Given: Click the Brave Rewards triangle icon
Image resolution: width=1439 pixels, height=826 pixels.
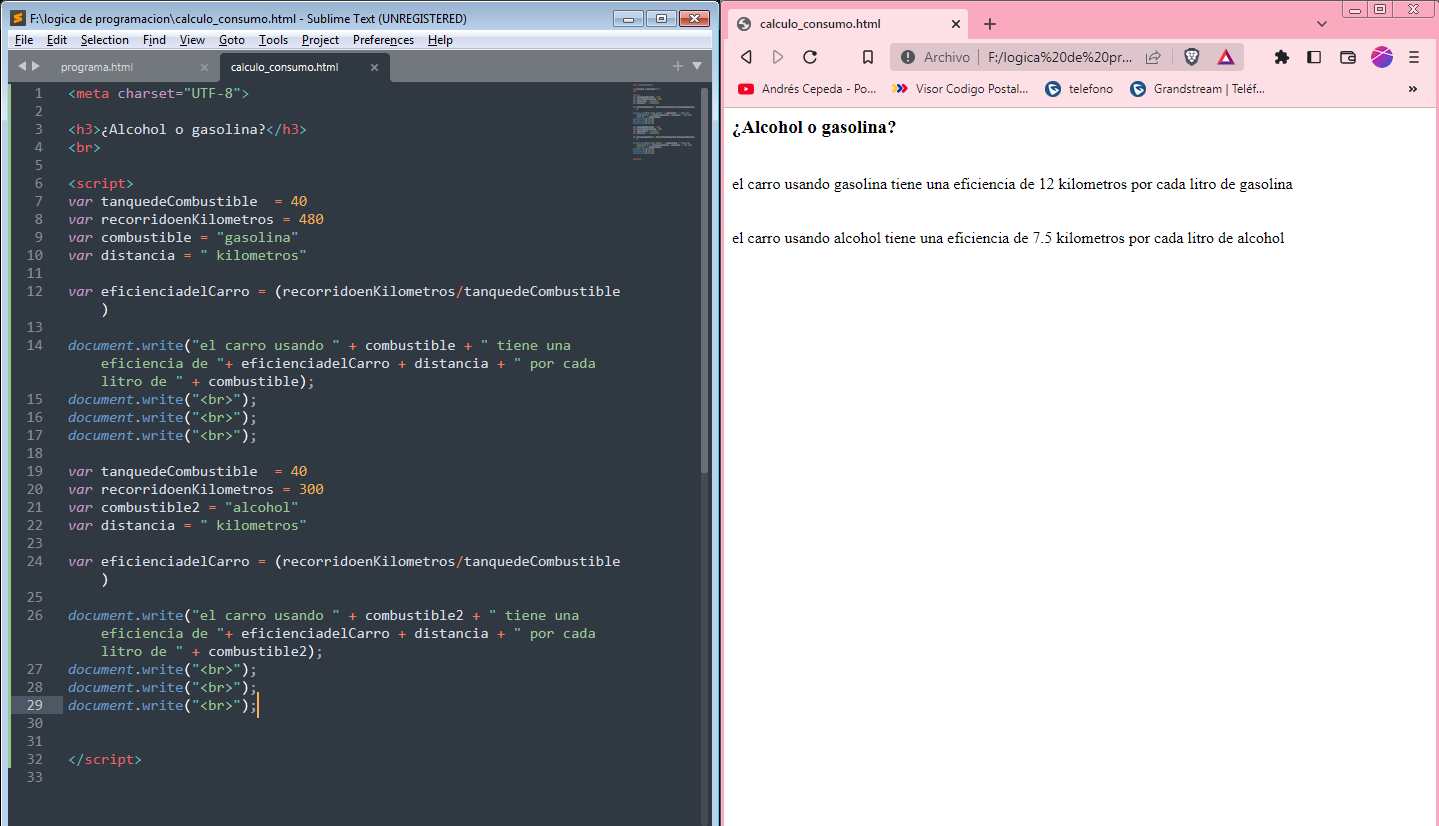Looking at the screenshot, I should coord(1225,57).
